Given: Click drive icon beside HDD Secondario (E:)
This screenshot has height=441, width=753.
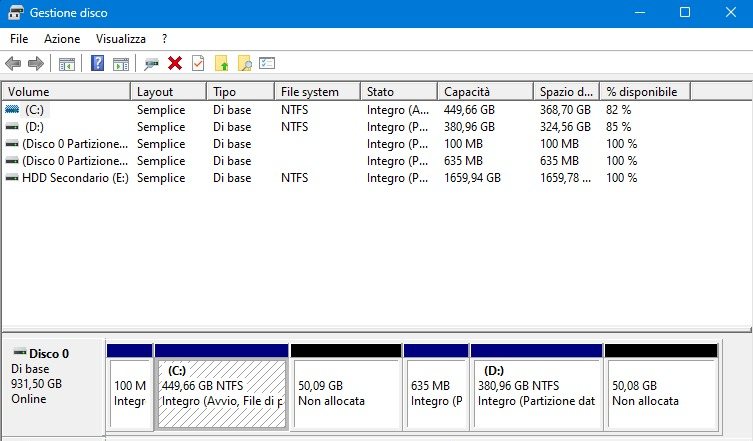Looking at the screenshot, I should 12,178.
